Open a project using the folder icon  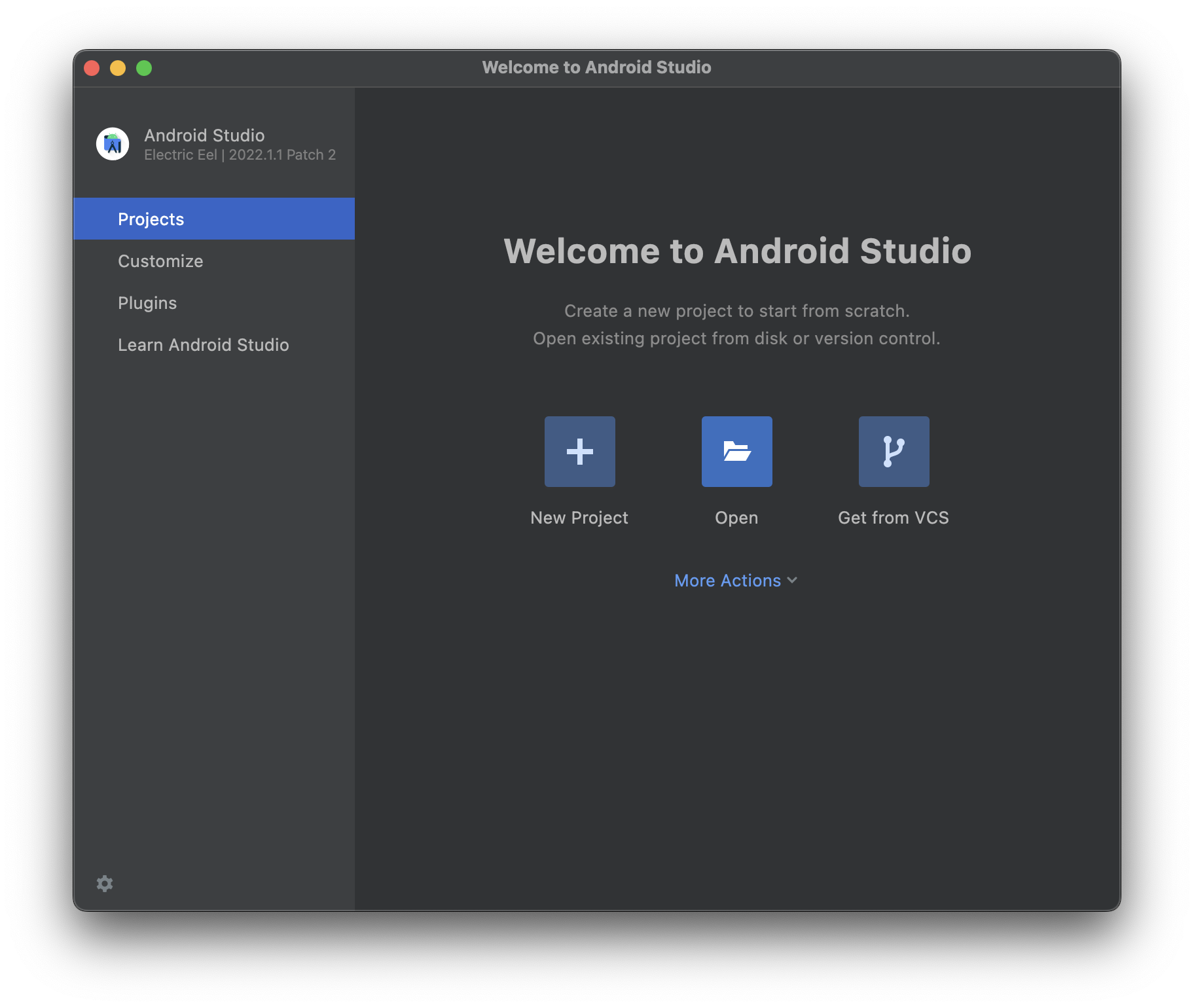point(736,451)
